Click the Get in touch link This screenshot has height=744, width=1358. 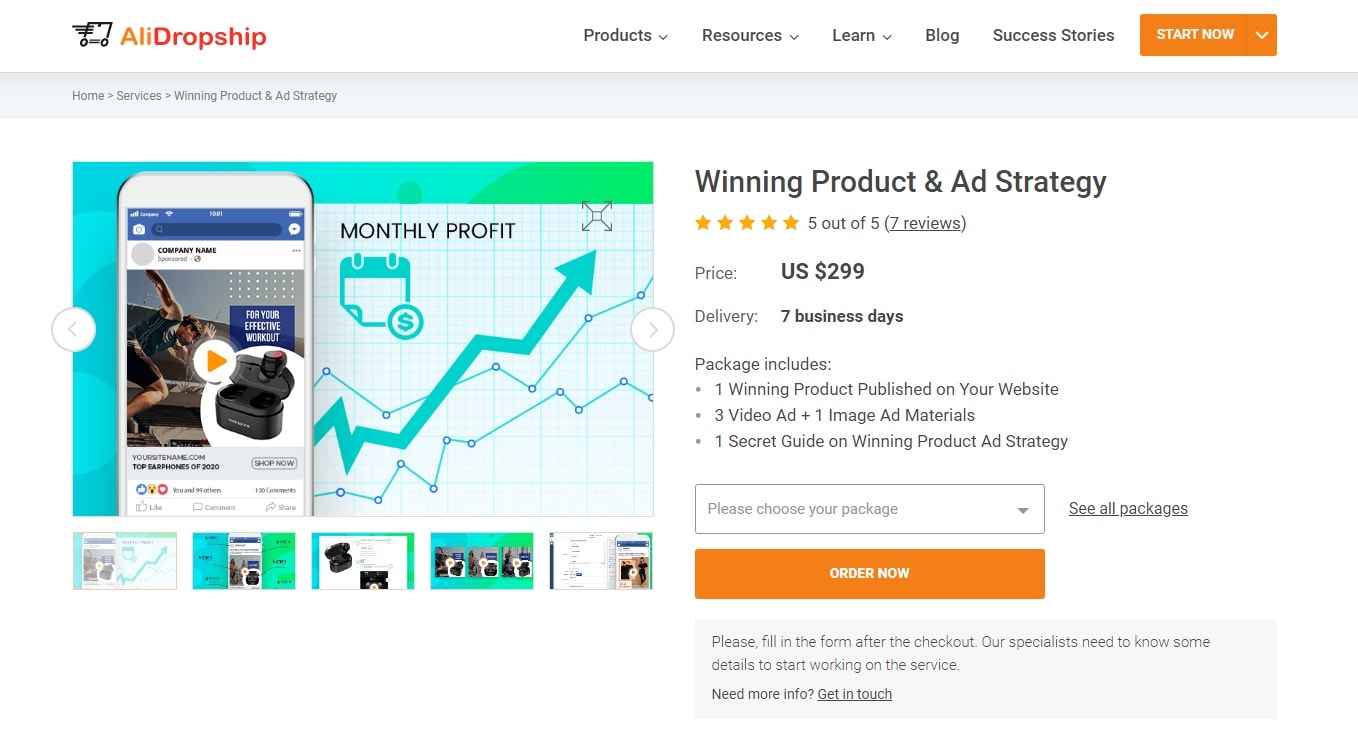click(854, 694)
